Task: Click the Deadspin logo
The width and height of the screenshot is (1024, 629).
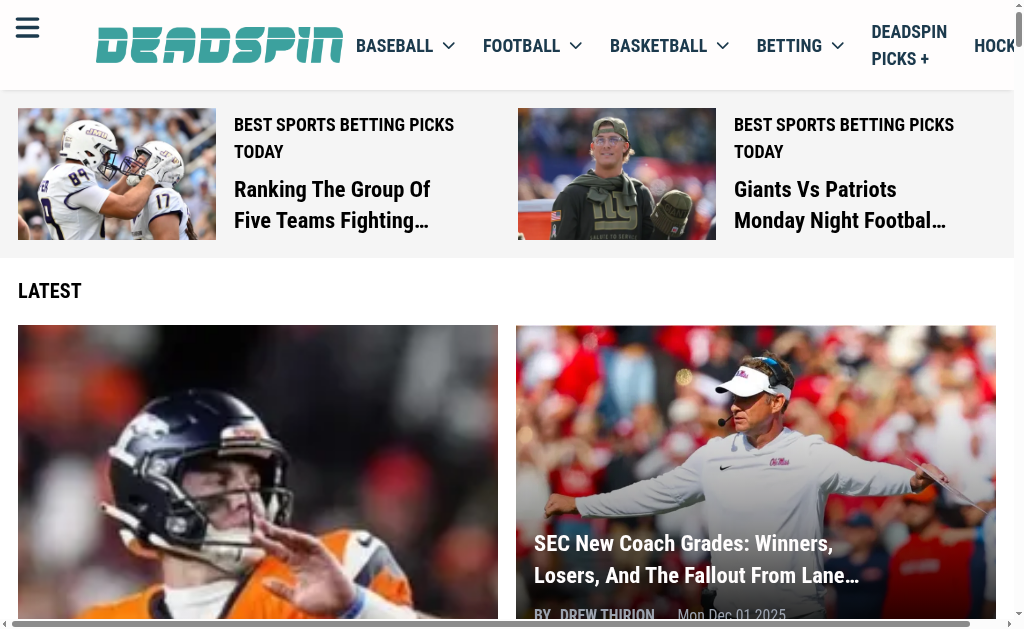Action: (x=219, y=45)
